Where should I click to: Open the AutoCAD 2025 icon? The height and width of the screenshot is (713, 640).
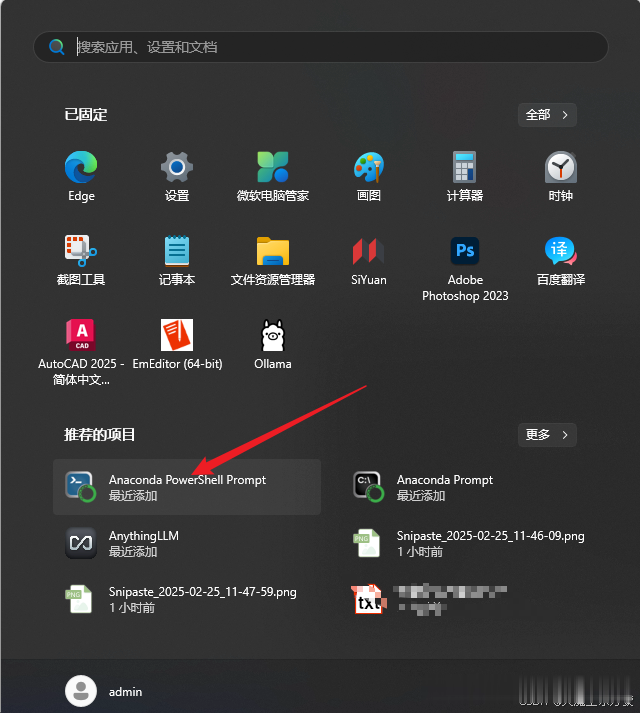(x=81, y=335)
